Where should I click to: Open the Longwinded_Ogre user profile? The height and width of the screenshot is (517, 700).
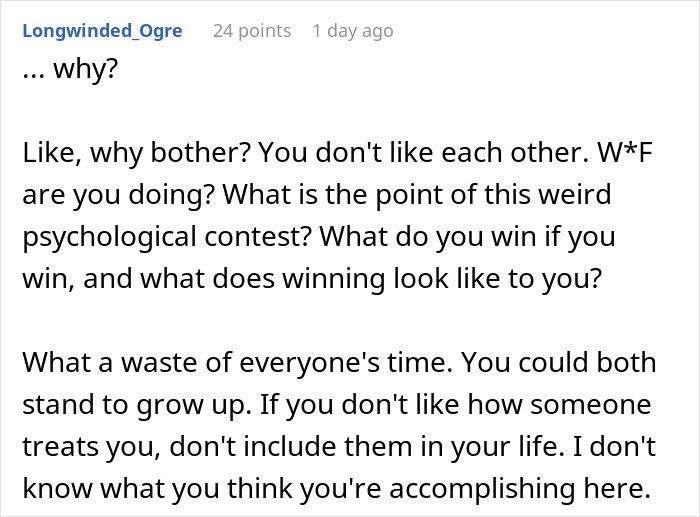pyautogui.click(x=102, y=31)
